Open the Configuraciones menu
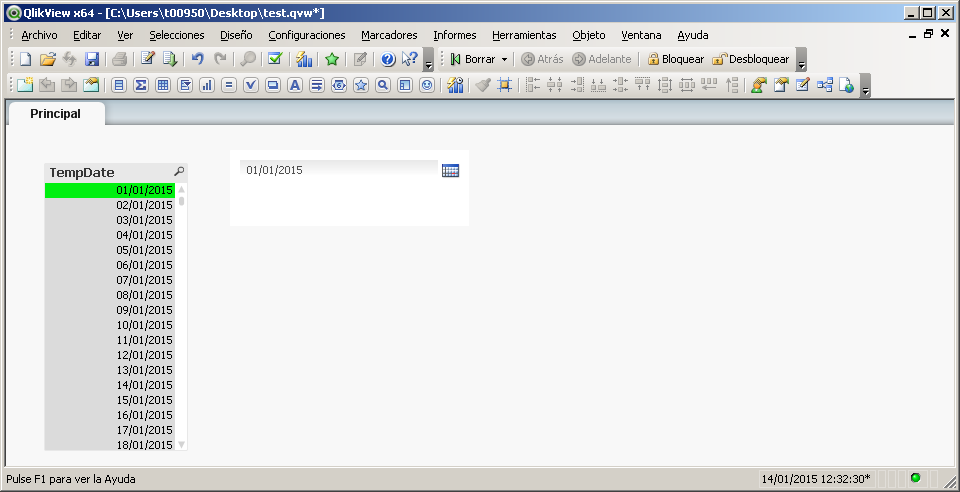Viewport: 960px width, 492px height. 307,35
